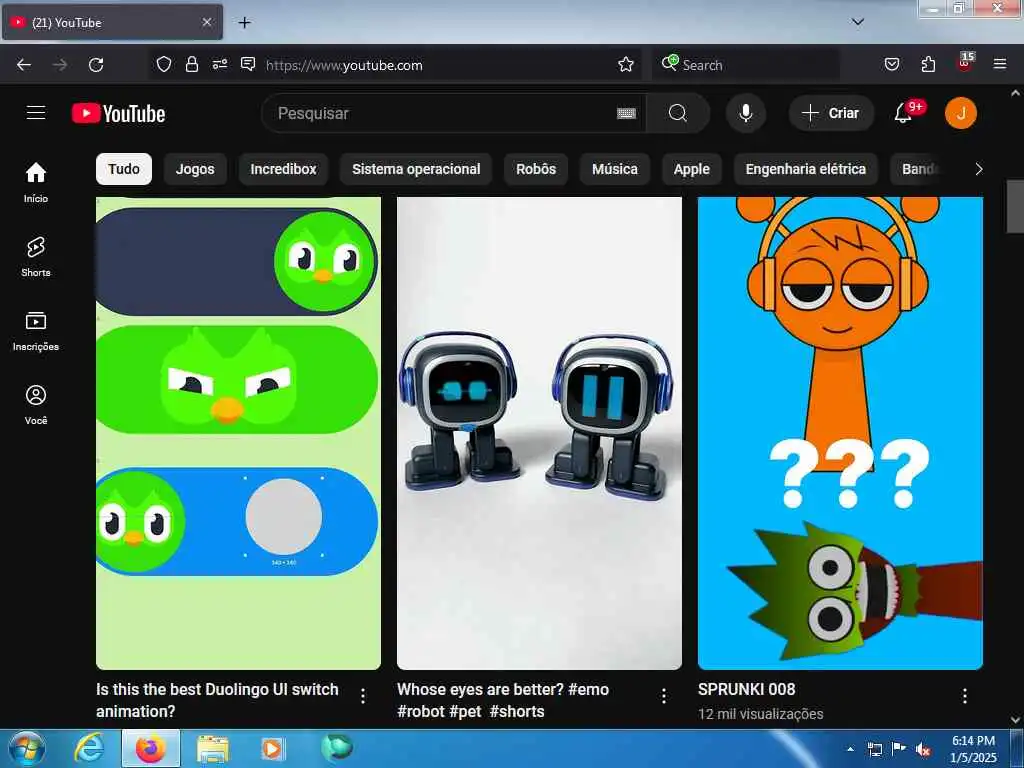Select the Música chip
1024x768 pixels.
pos(615,169)
